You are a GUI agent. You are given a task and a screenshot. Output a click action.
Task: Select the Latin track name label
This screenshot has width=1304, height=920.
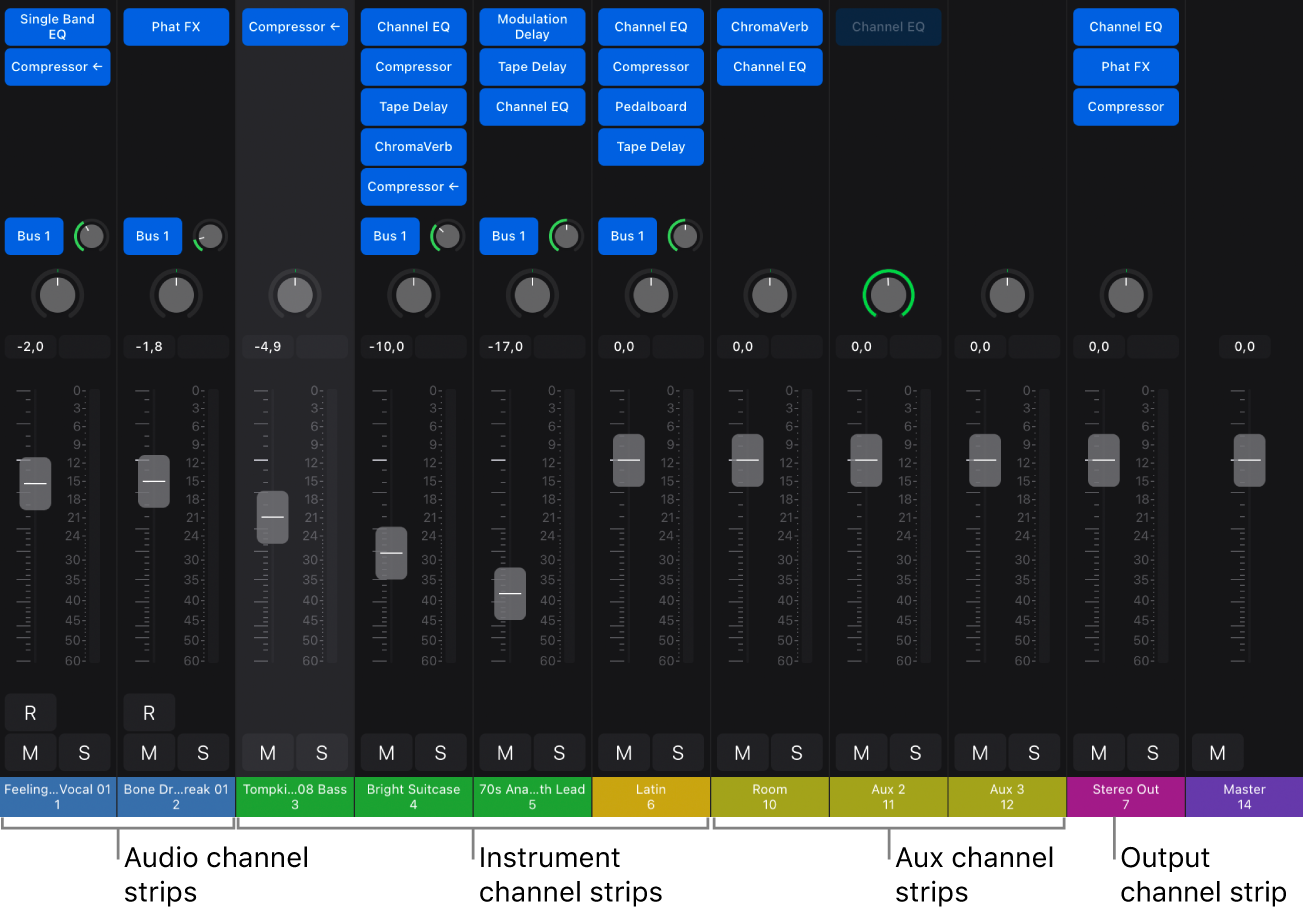[651, 797]
